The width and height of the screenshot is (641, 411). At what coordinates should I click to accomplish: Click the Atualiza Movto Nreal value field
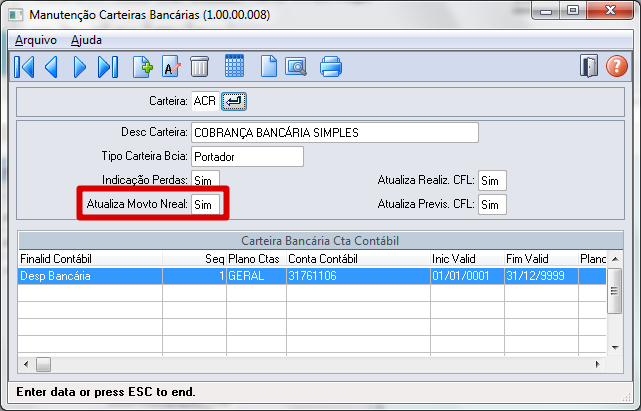pos(205,204)
